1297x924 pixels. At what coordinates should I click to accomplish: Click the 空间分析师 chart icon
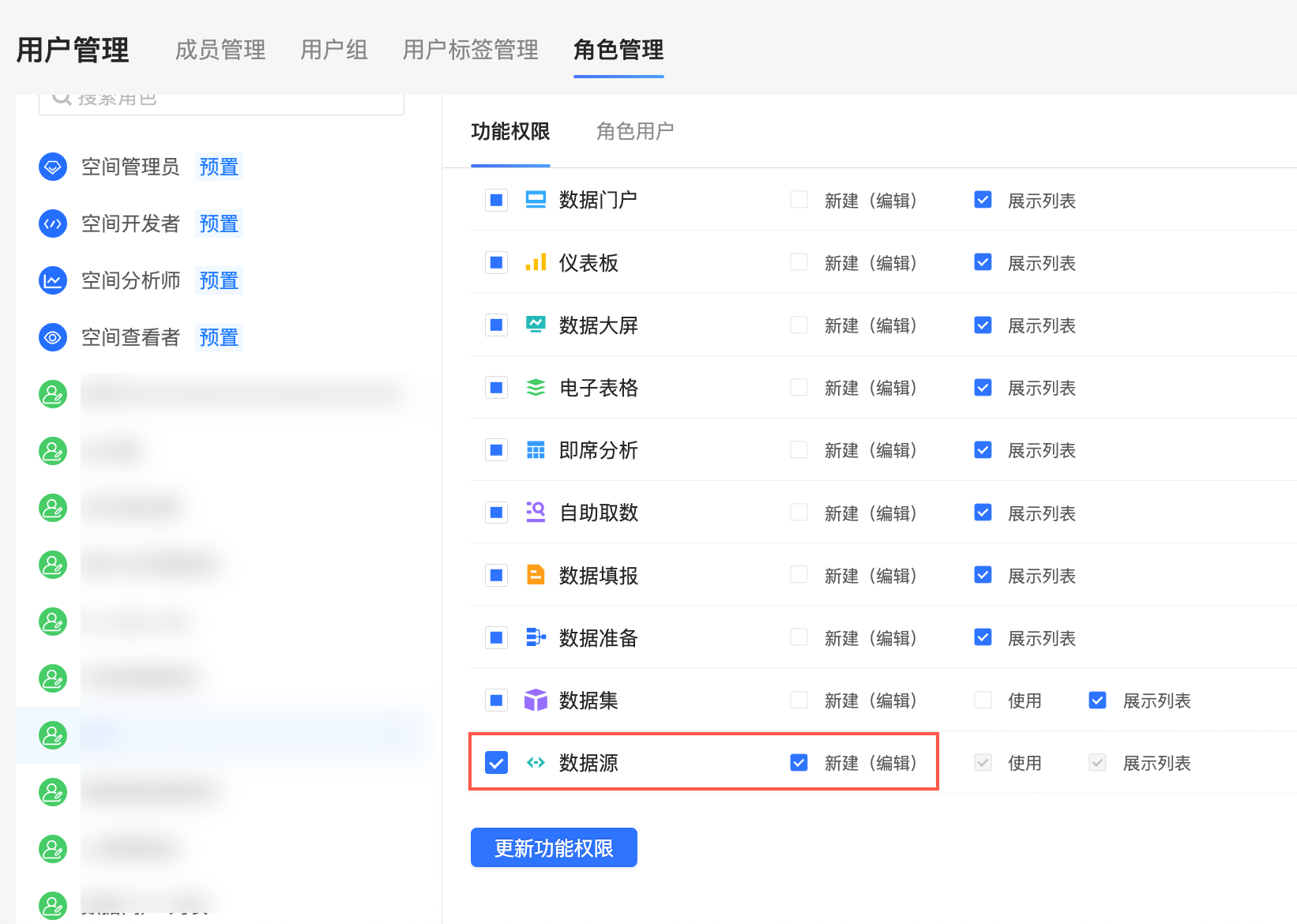(53, 280)
